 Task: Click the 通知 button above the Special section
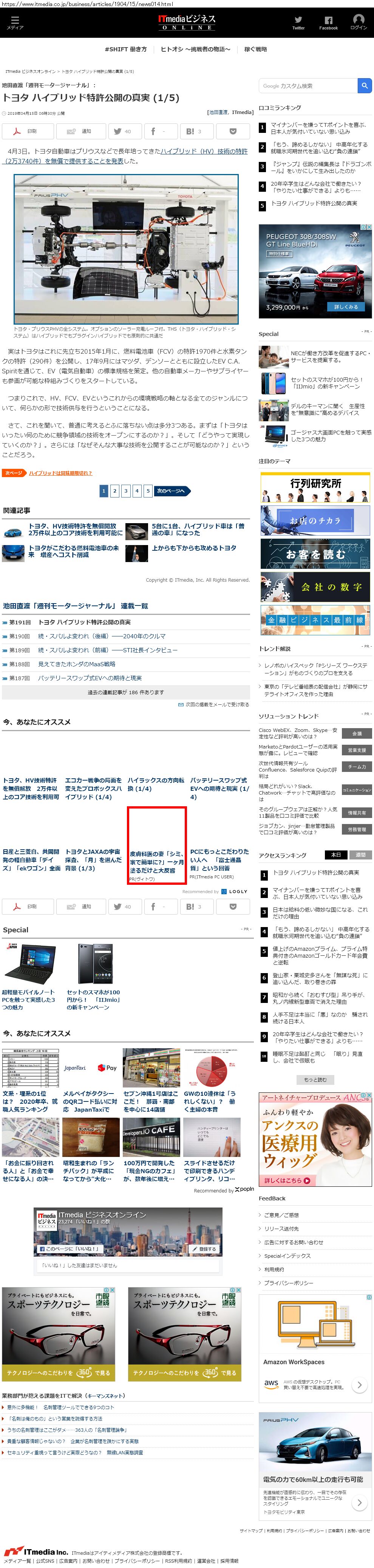pyautogui.click(x=80, y=906)
